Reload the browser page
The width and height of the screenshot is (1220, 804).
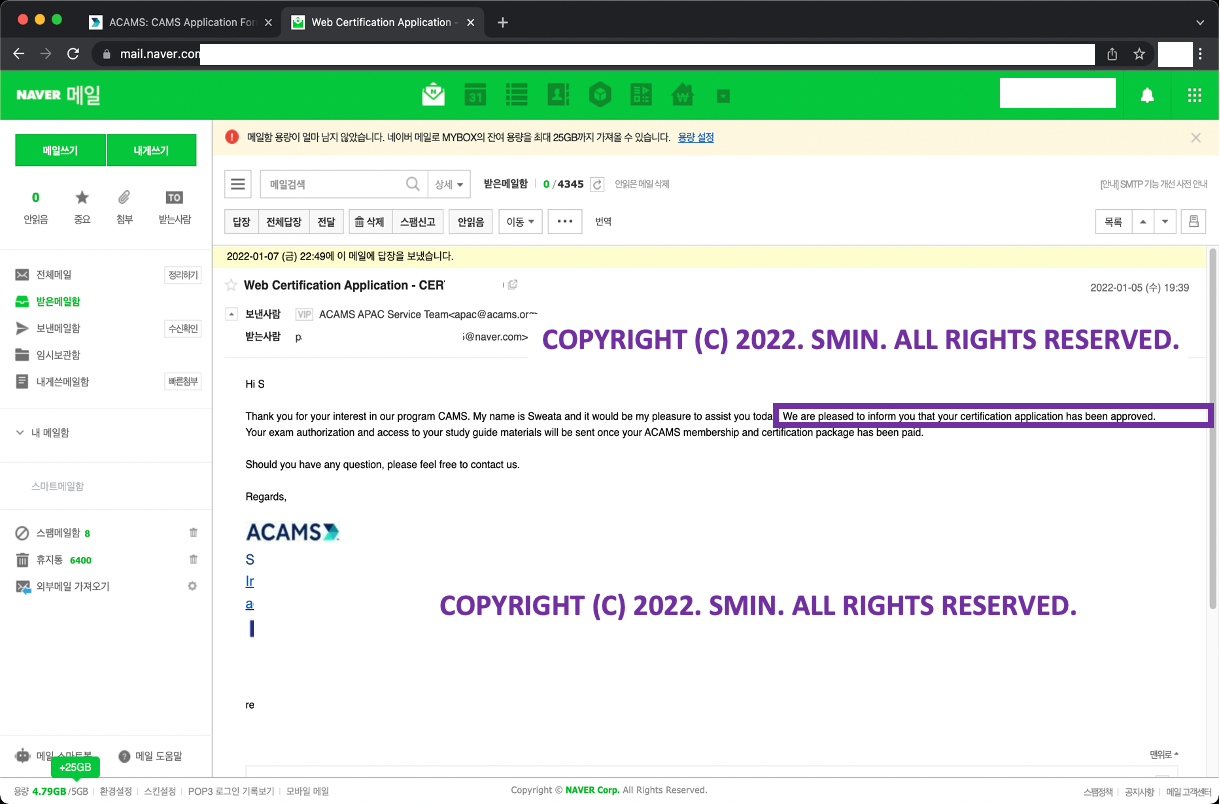pyautogui.click(x=73, y=54)
